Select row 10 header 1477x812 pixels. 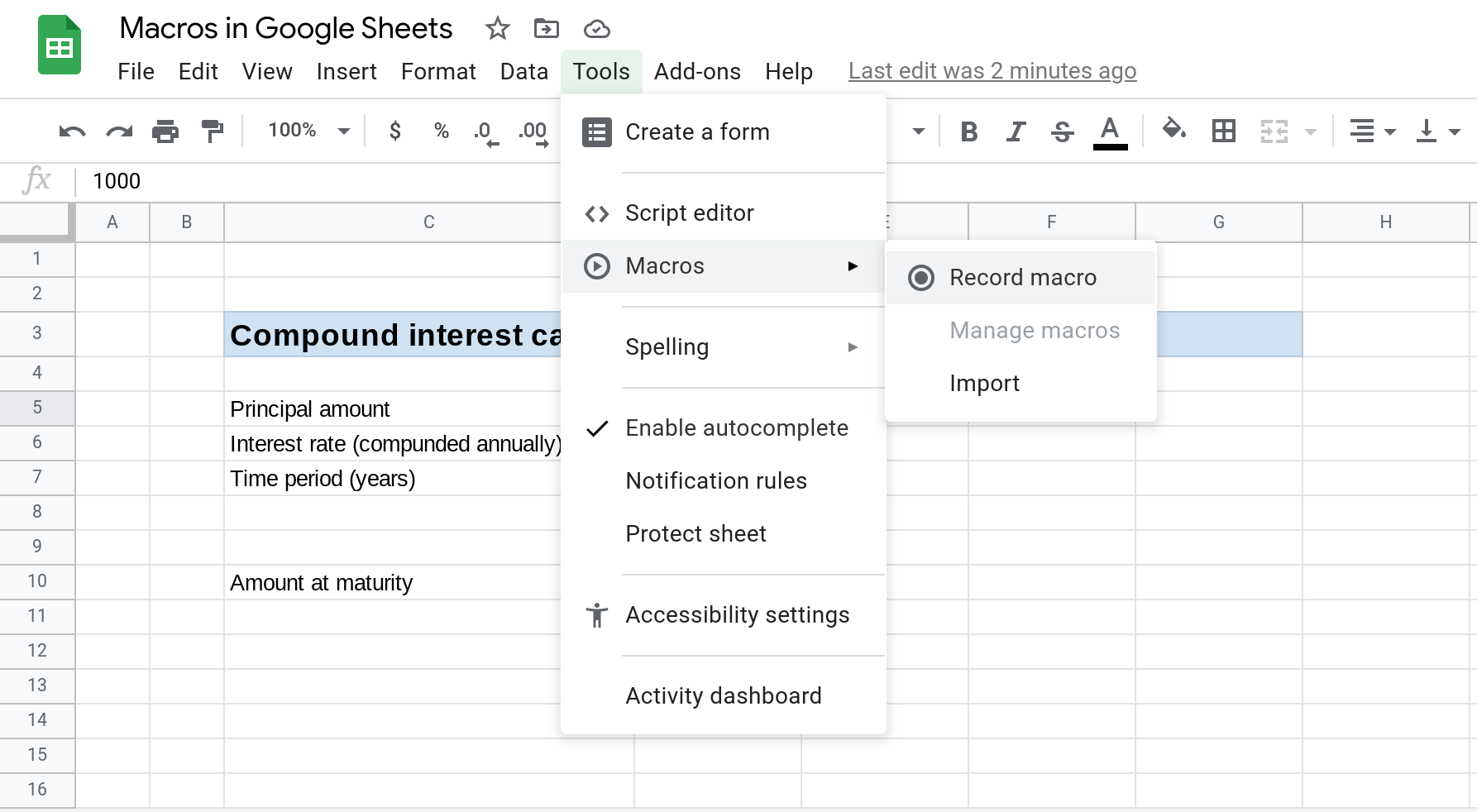point(37,581)
